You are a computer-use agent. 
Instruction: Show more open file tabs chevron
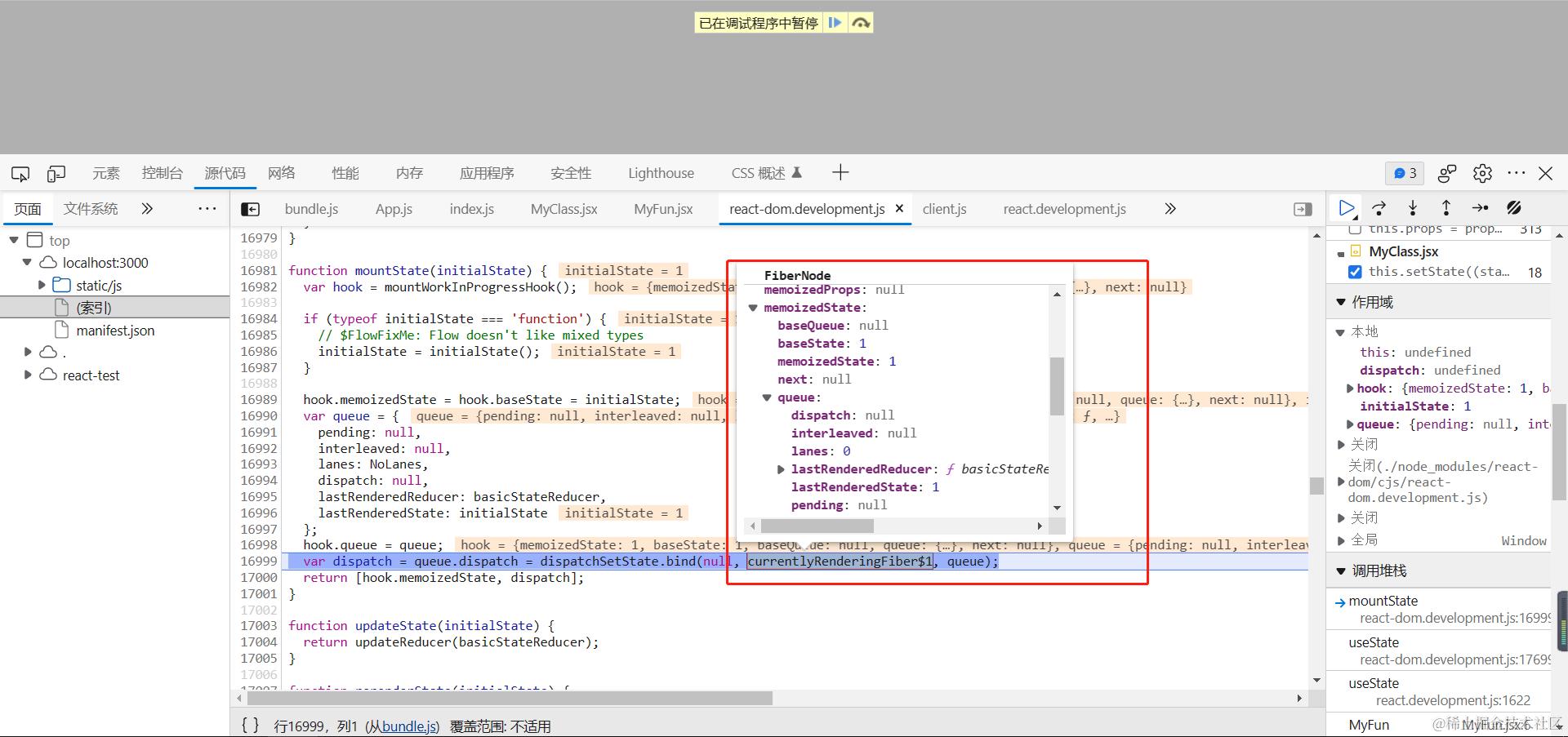[1170, 209]
